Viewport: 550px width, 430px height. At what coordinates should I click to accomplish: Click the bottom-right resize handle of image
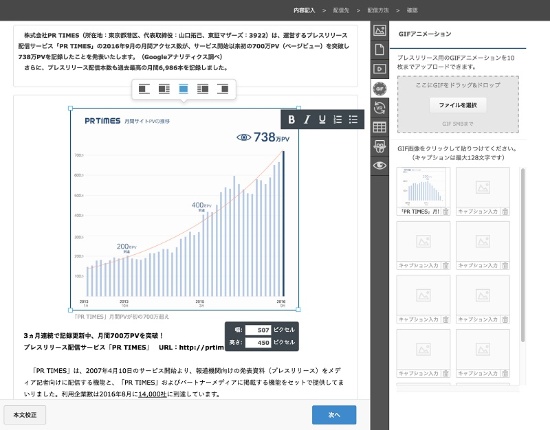(299, 310)
